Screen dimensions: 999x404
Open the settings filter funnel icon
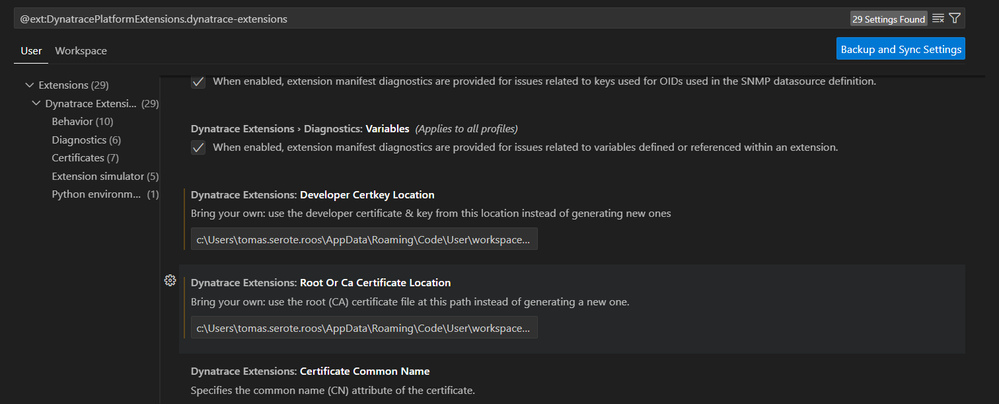coord(955,18)
